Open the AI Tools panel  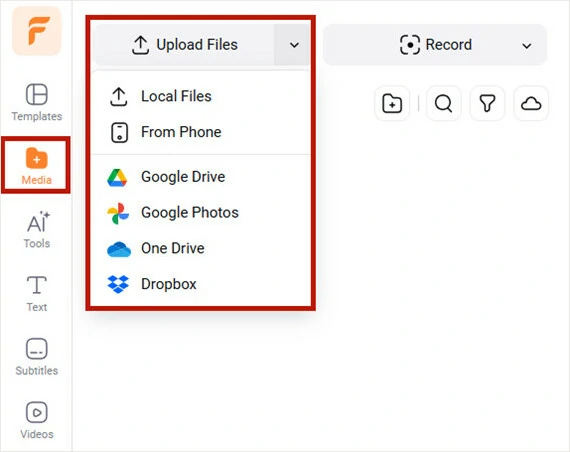(x=37, y=230)
